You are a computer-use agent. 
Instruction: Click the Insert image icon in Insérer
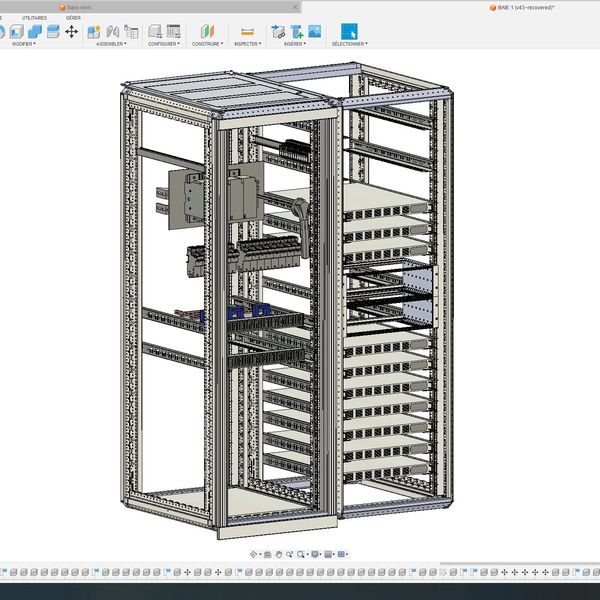pos(314,31)
